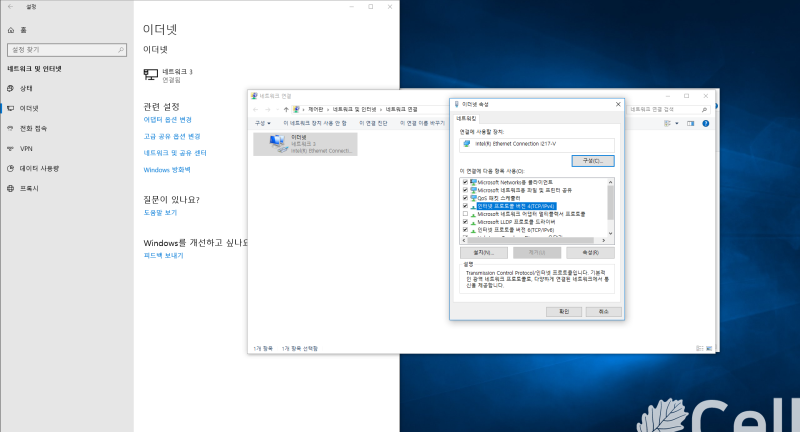Click 네트워크 및 인터넷 breadcrumb in address bar

pyautogui.click(x=354, y=109)
